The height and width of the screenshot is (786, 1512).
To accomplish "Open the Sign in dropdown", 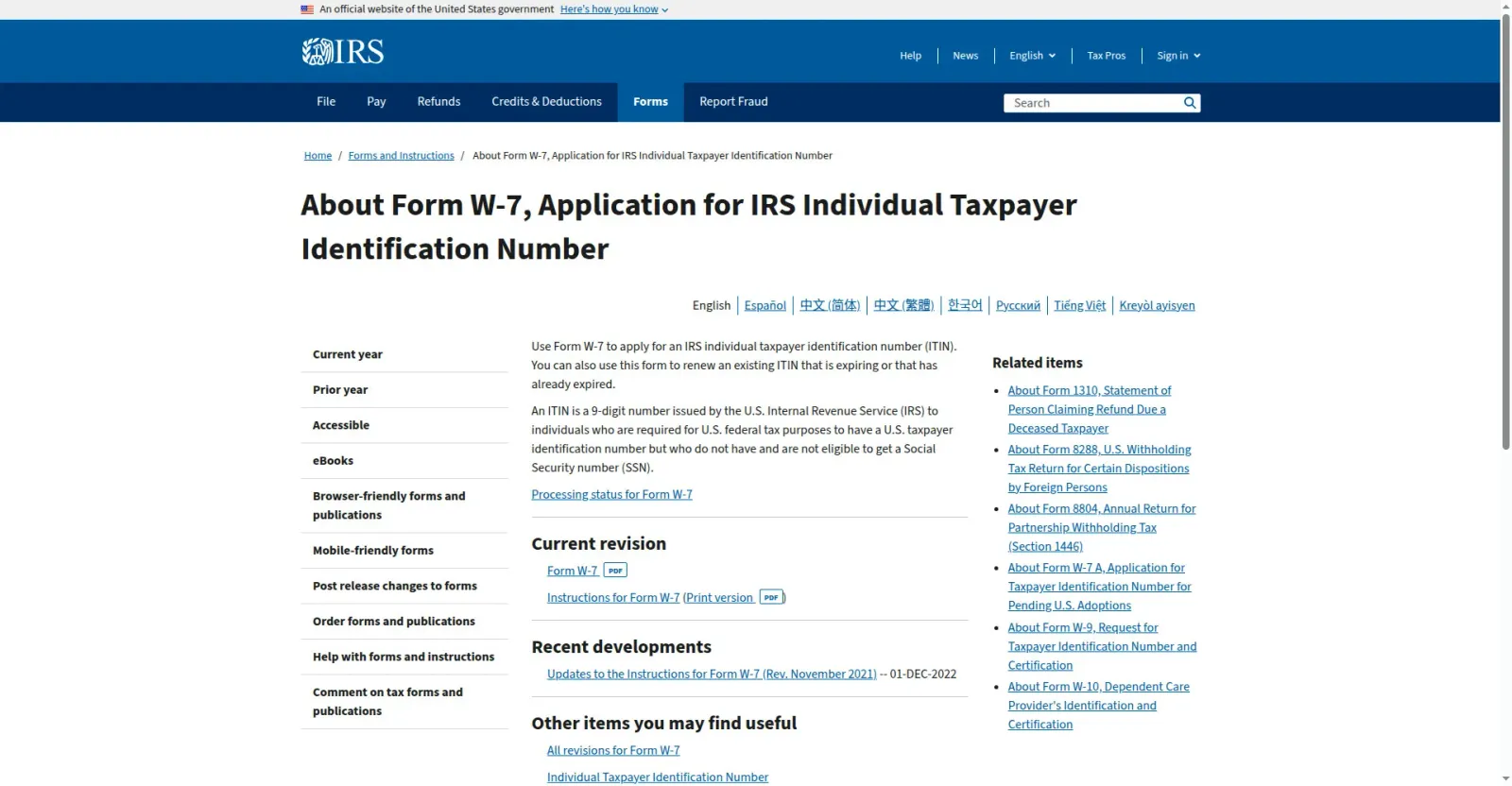I will click(1178, 56).
